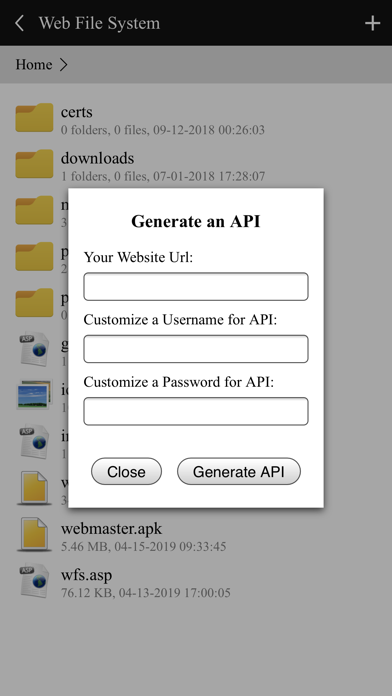Focus the Your Website Url field
The height and width of the screenshot is (696, 392).
coord(196,286)
